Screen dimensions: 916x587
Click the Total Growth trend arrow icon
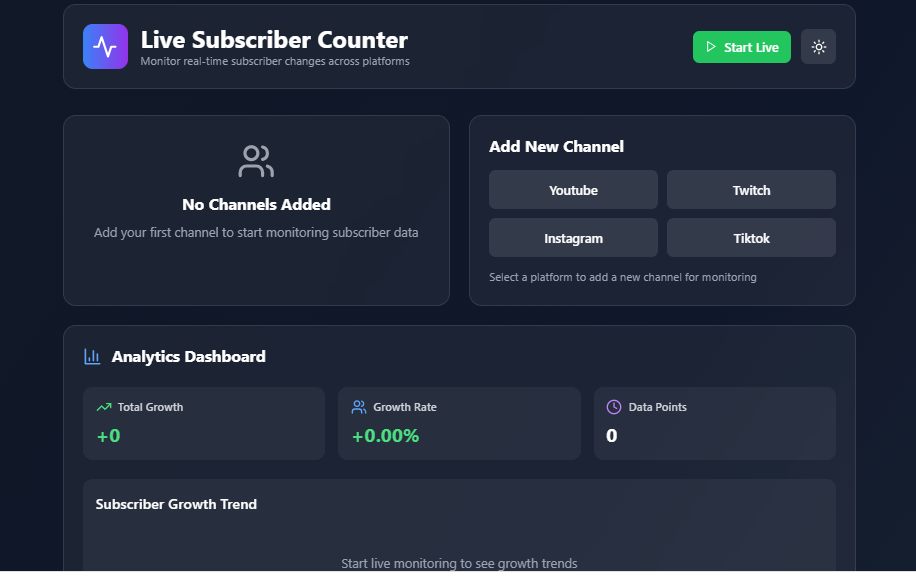103,407
